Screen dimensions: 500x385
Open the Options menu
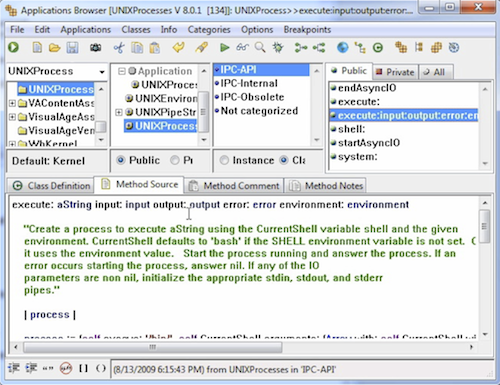click(x=257, y=30)
